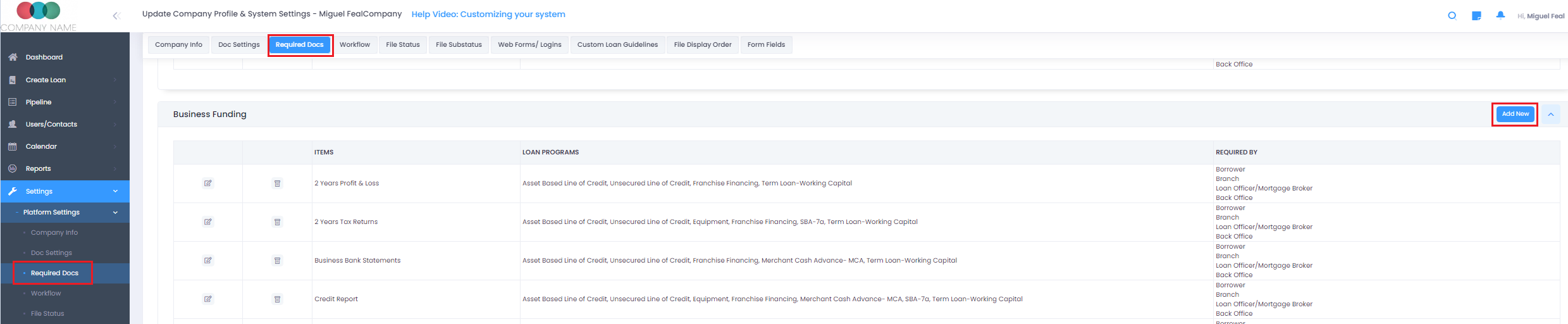Collapse the Settings menu chevron
The width and height of the screenshot is (1568, 324).
pyautogui.click(x=115, y=191)
